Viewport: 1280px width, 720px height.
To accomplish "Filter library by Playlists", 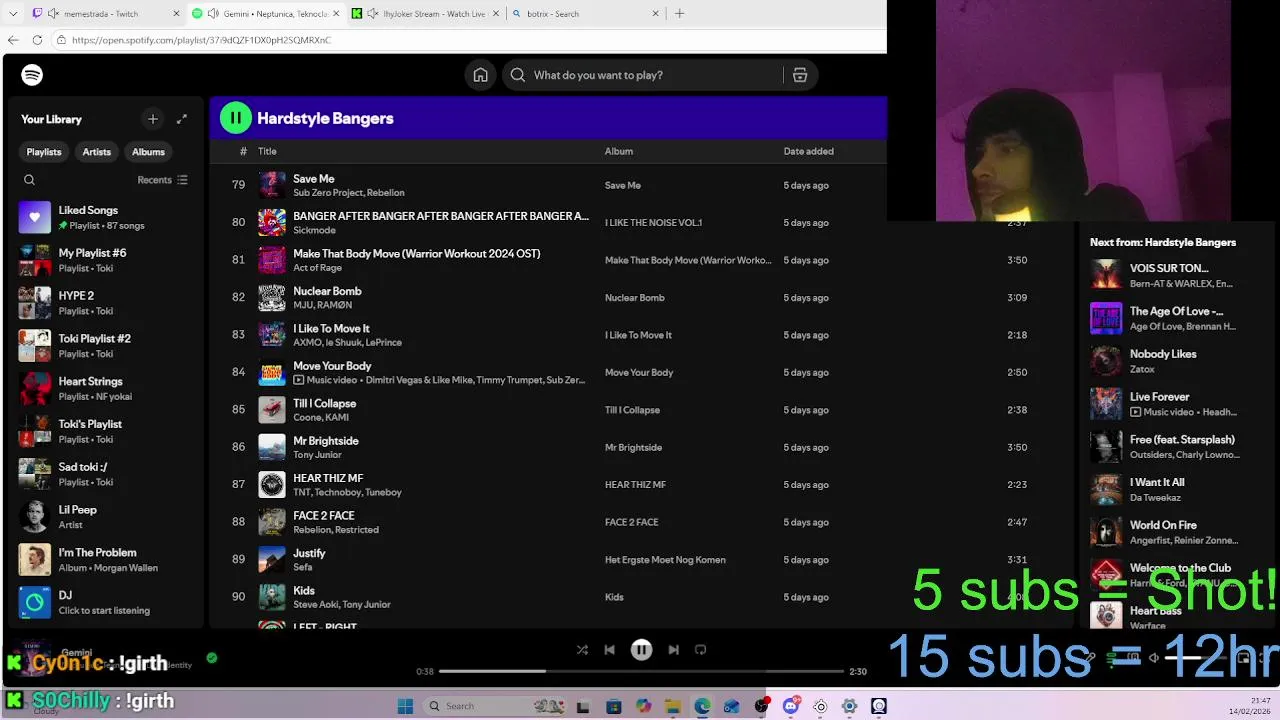I will (x=44, y=152).
